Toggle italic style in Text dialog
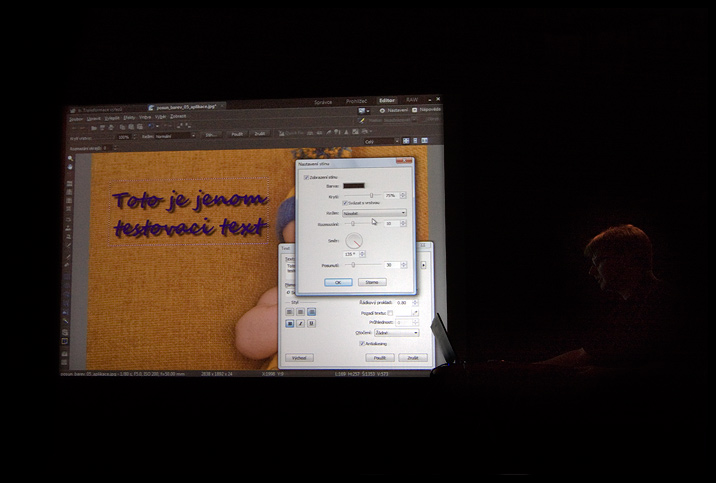This screenshot has width=716, height=483. pos(300,323)
